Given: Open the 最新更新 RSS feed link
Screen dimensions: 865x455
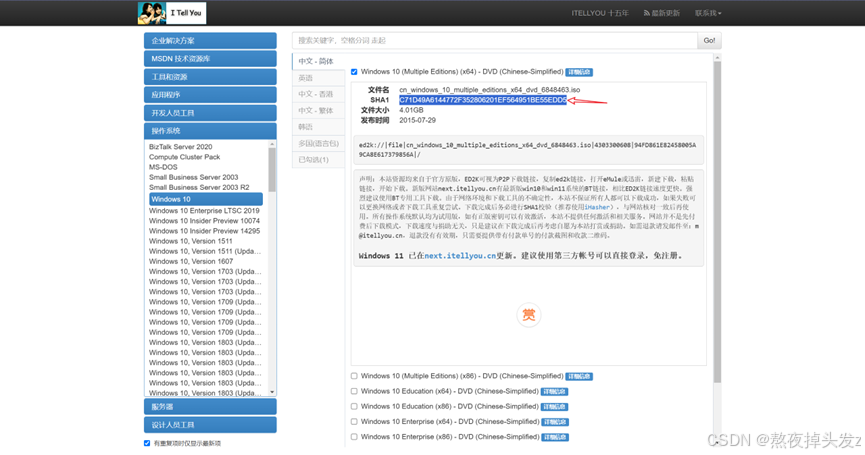Looking at the screenshot, I should (x=661, y=13).
